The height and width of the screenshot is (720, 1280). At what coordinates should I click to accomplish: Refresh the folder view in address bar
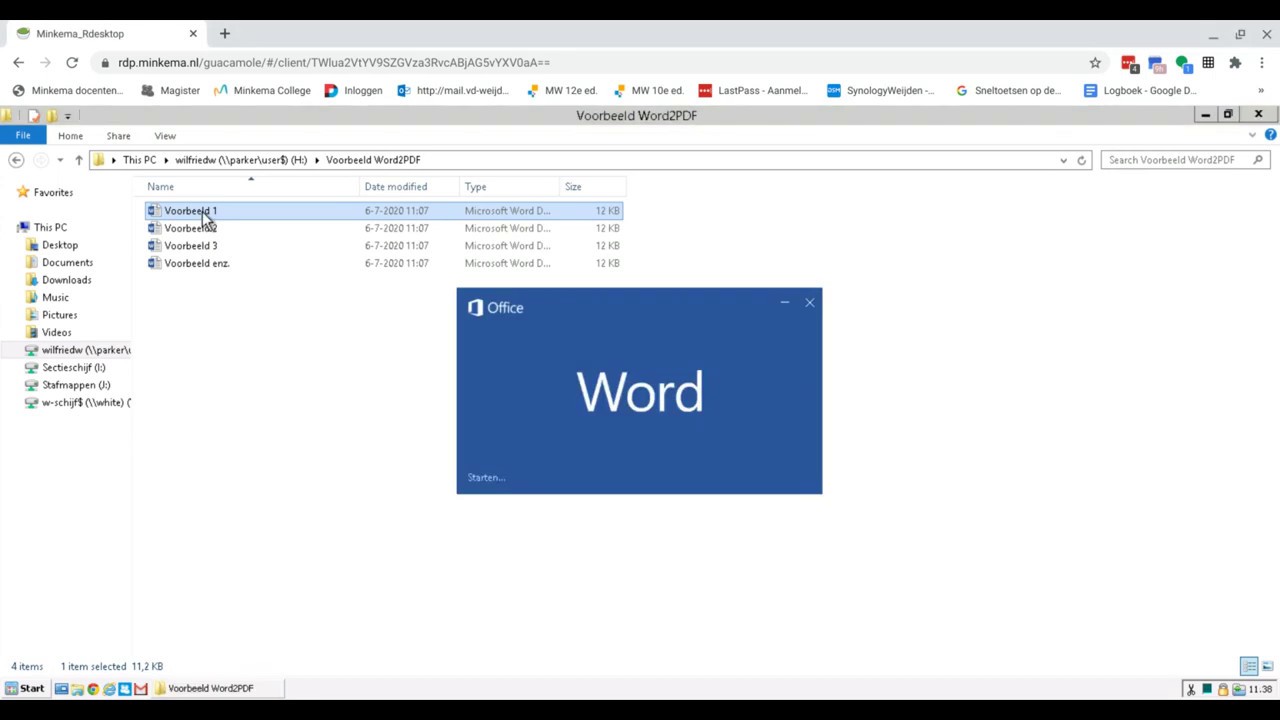pos(1081,160)
